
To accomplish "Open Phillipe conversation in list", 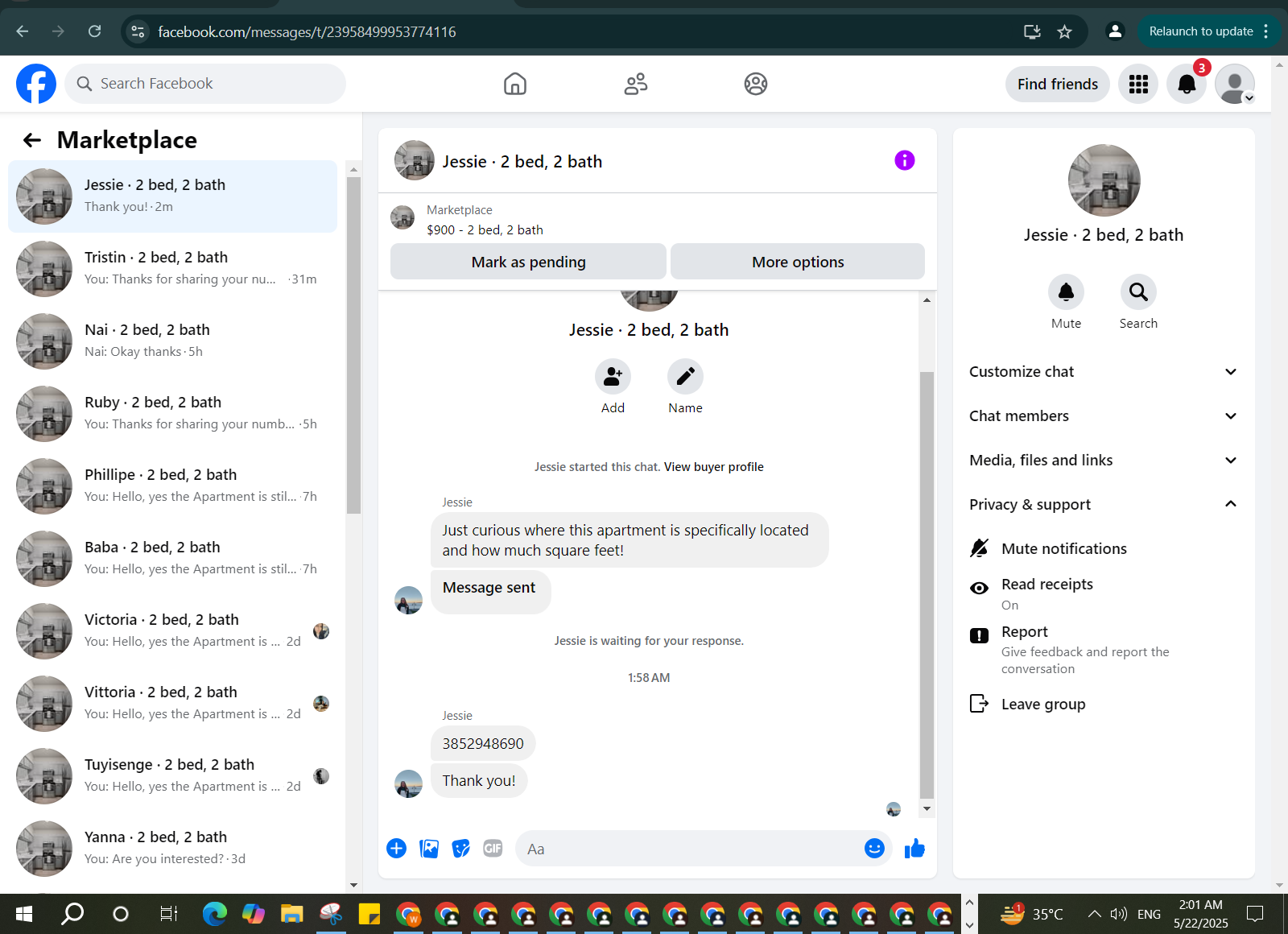I will click(173, 486).
